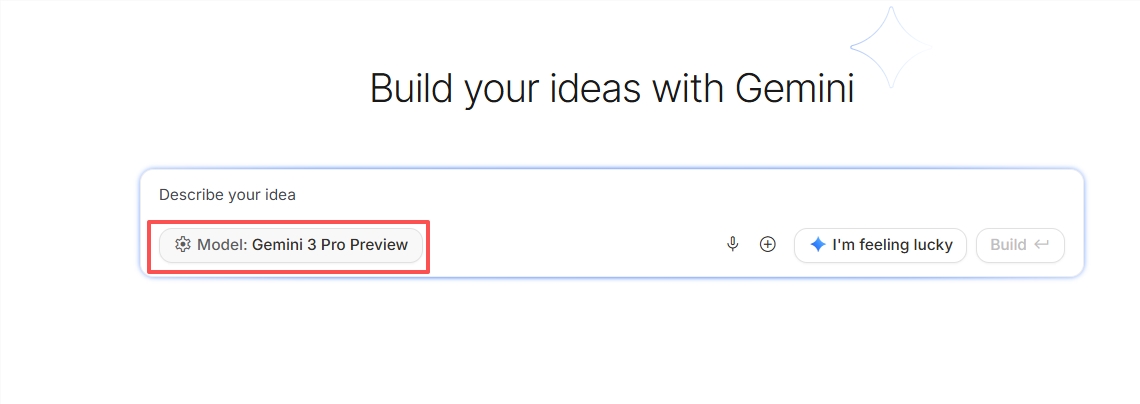Click empty prompt area between model selector and microphone
1140x404 pixels.
(570, 245)
